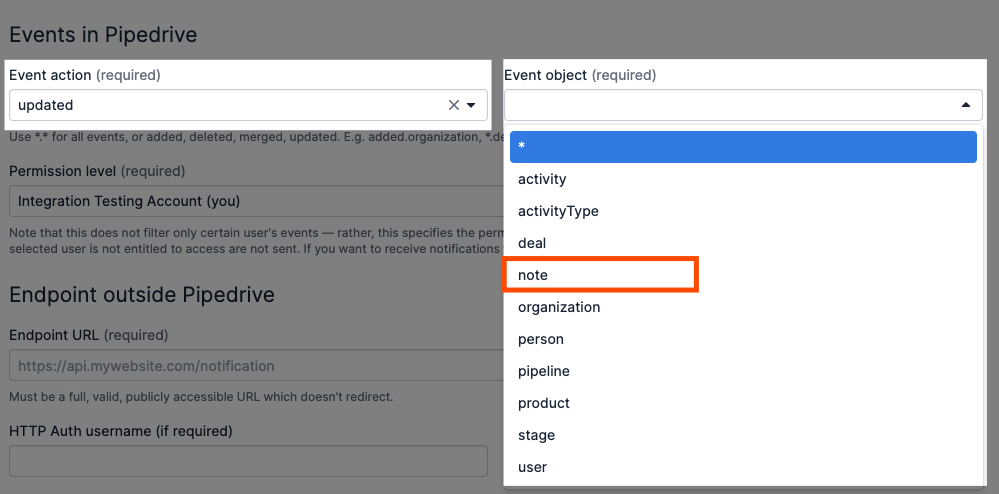999x494 pixels.
Task: Choose 'activityType' from Event object list
Action: tap(743, 211)
